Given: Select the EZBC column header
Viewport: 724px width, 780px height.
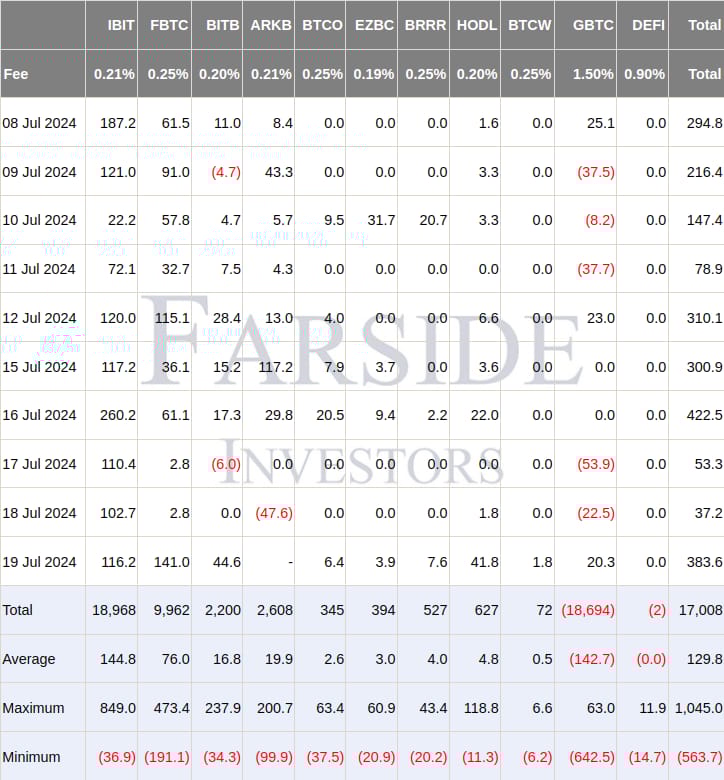Looking at the screenshot, I should tap(374, 25).
